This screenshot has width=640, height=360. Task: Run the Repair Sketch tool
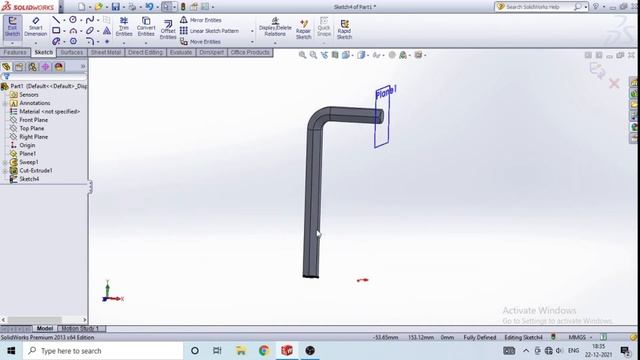click(303, 29)
